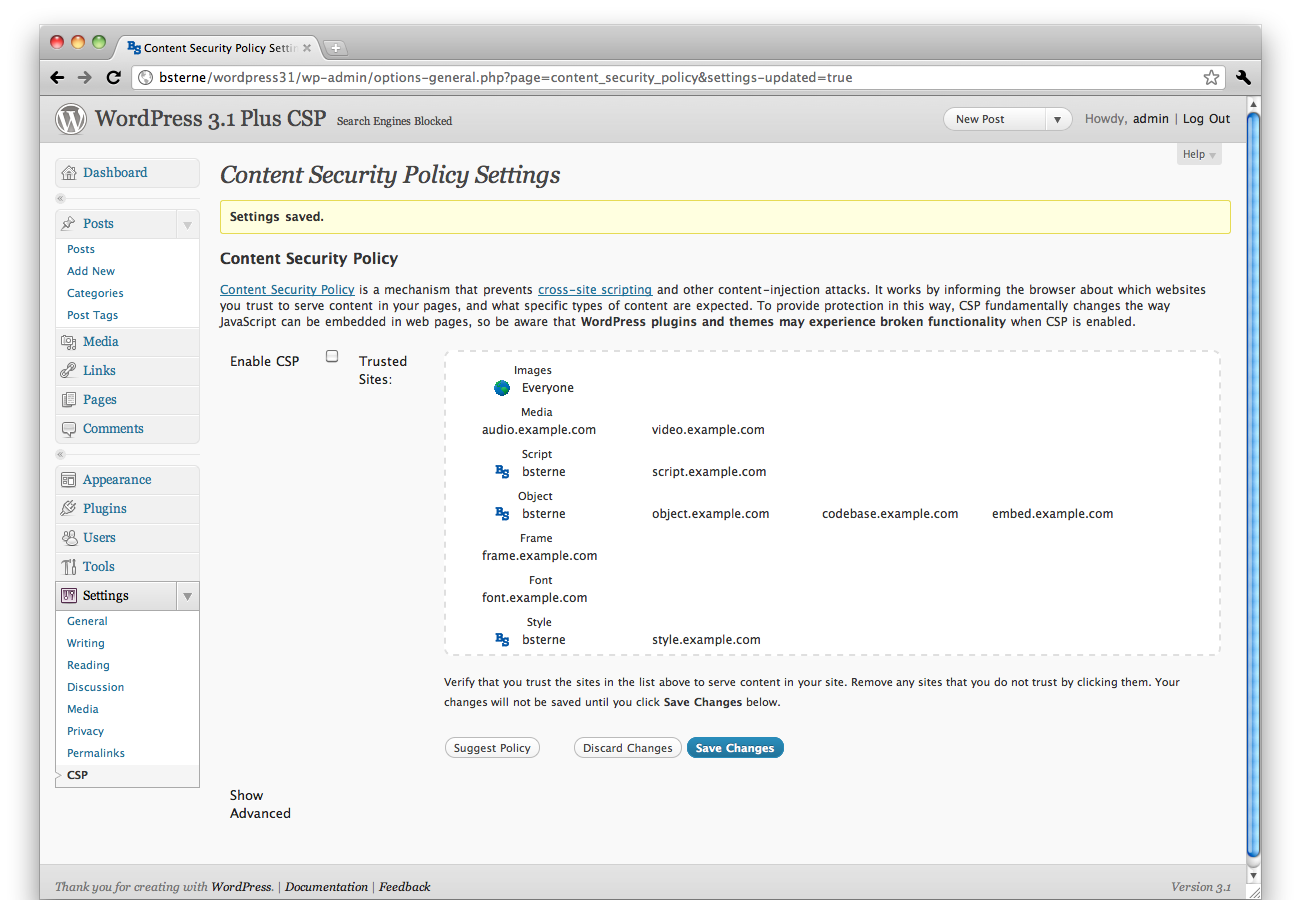Remove embed.example.com from Object sites
Screen dimensions: 1301x900
tap(1052, 514)
